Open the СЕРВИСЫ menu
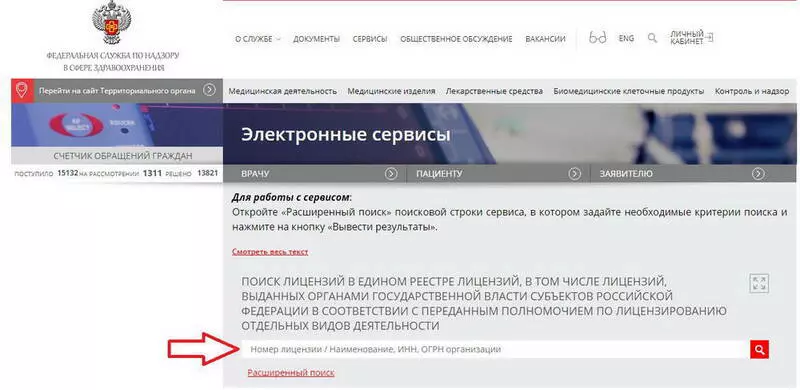 click(370, 39)
